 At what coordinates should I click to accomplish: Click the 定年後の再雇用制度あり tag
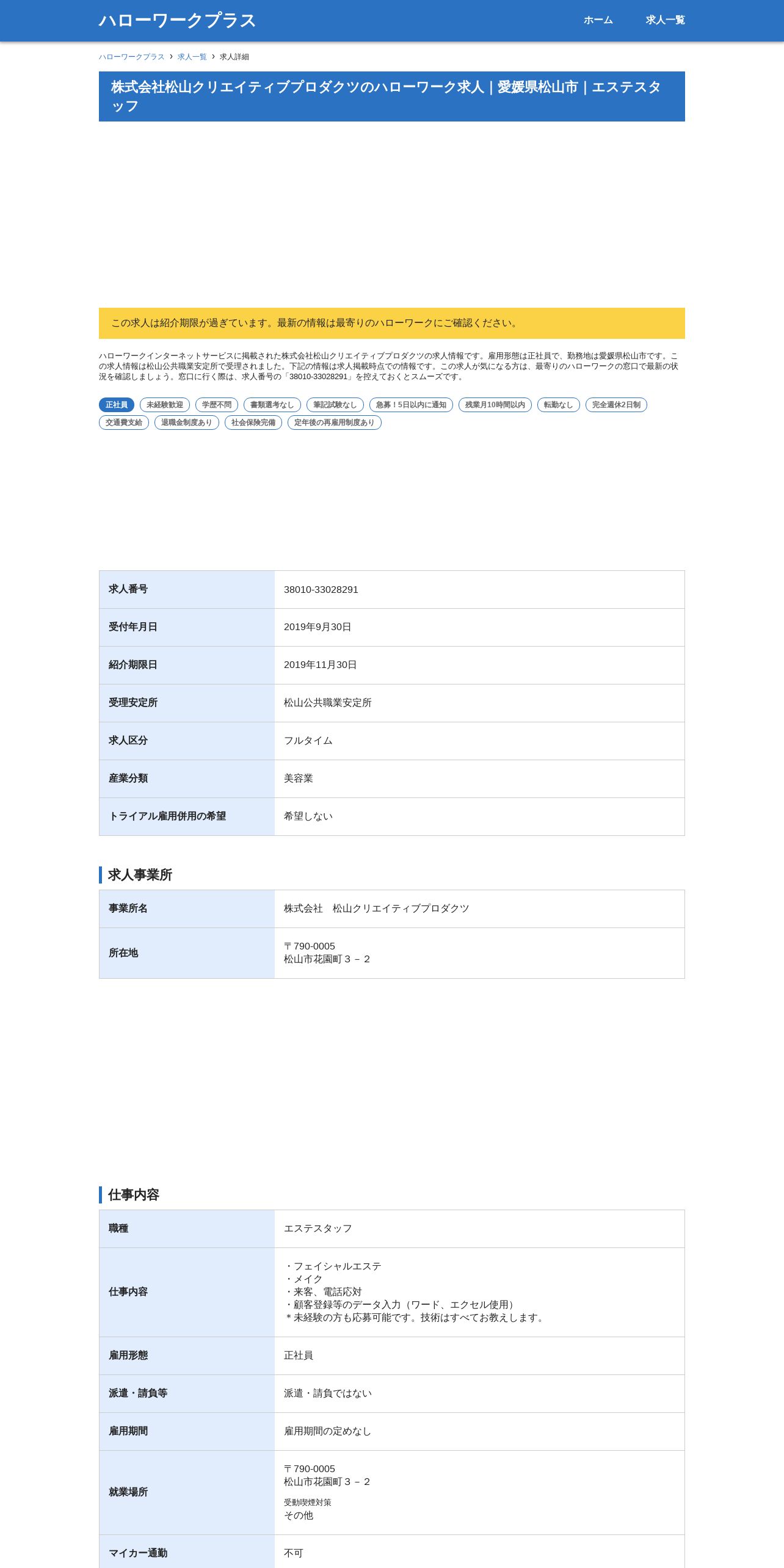tap(335, 423)
